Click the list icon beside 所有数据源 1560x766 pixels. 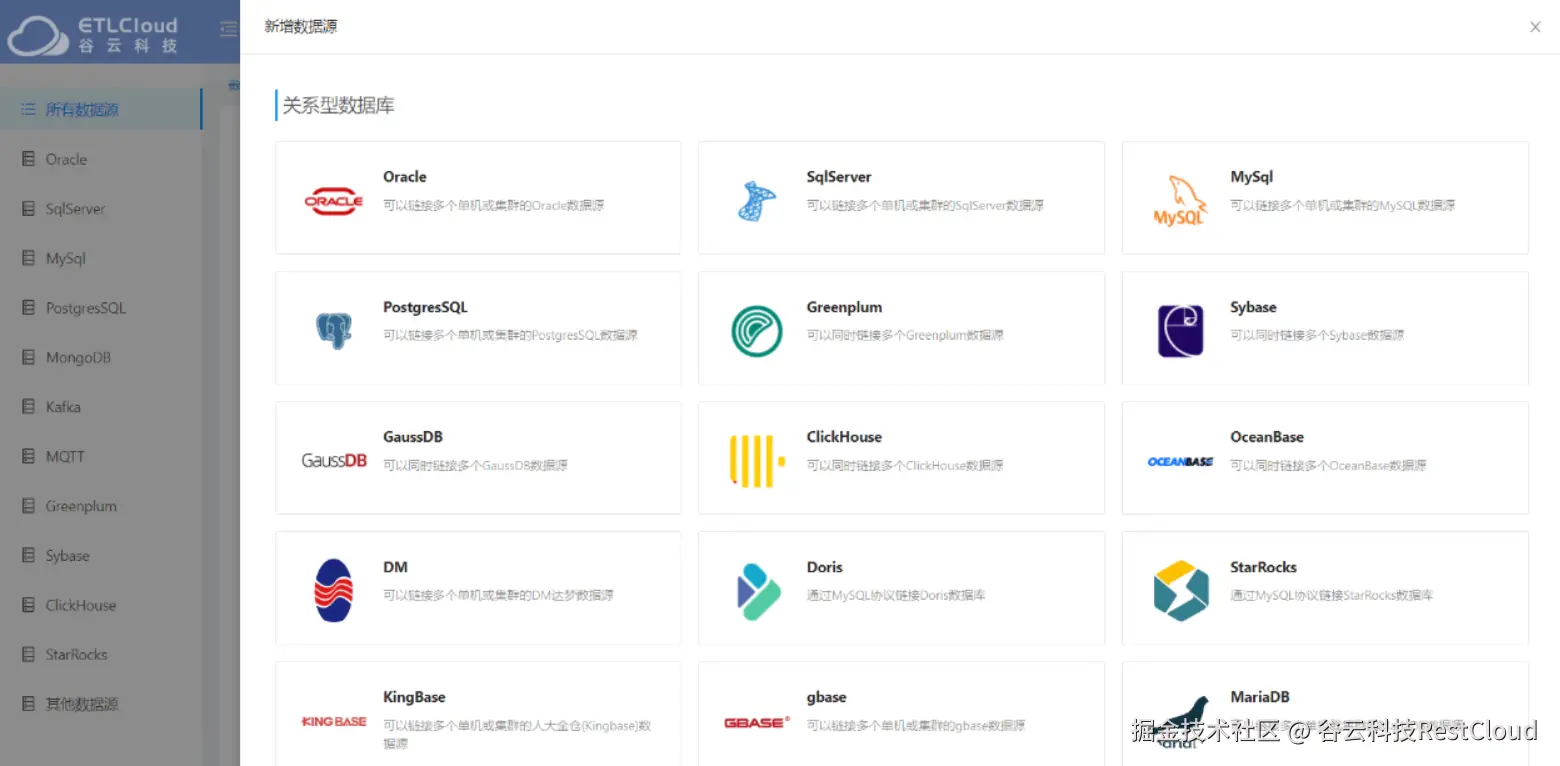(29, 109)
